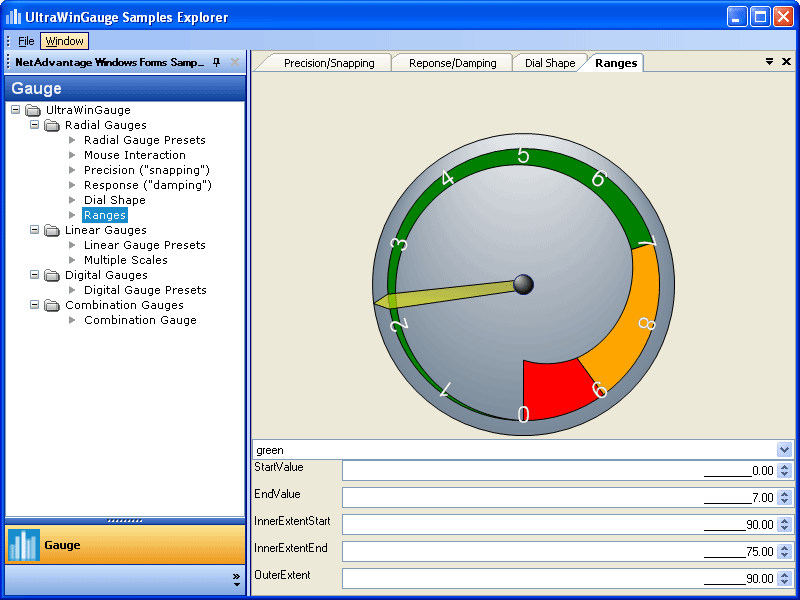Click the folder icon next to Digital Gauges

tap(52, 275)
